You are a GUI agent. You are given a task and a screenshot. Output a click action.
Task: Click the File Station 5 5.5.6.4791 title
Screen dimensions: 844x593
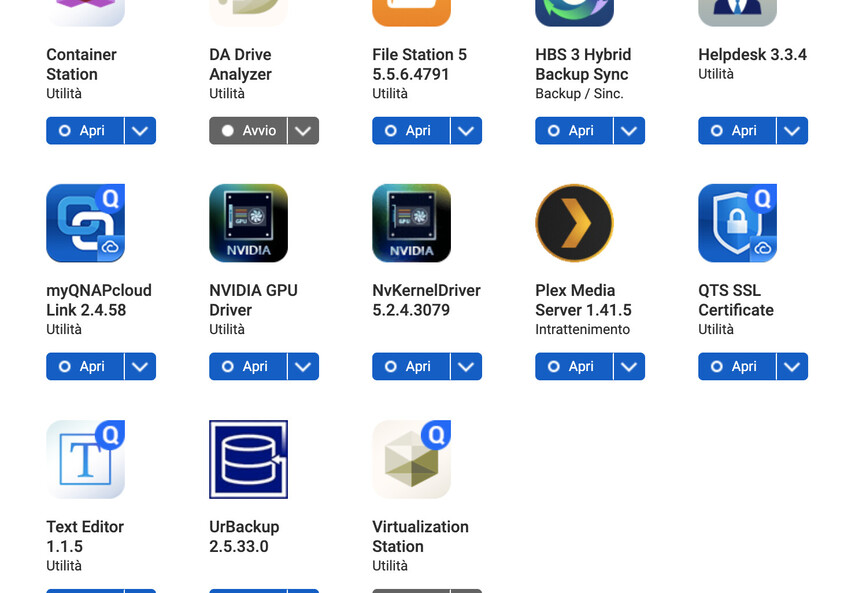419,64
